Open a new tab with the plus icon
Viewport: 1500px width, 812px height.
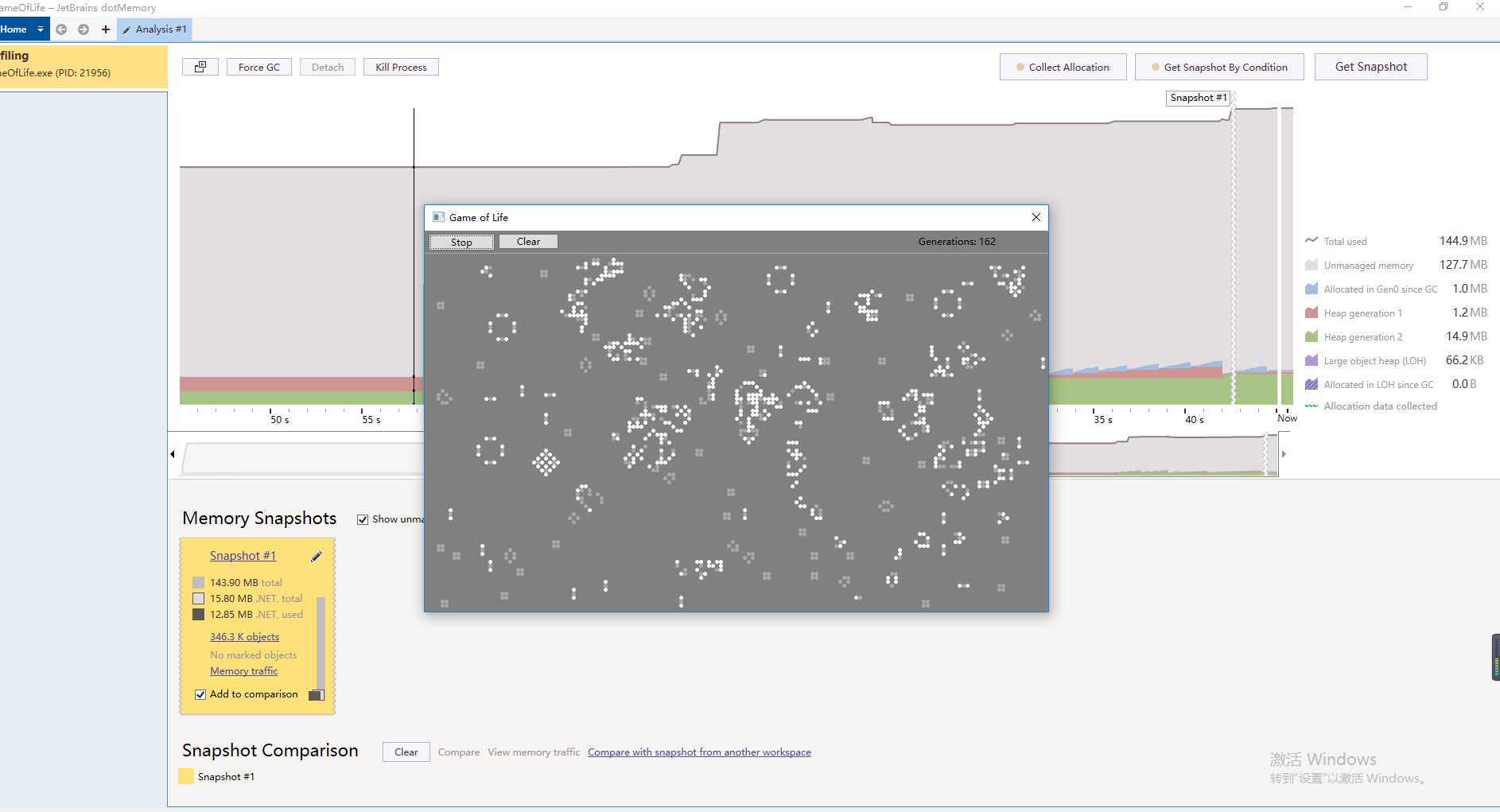[105, 29]
